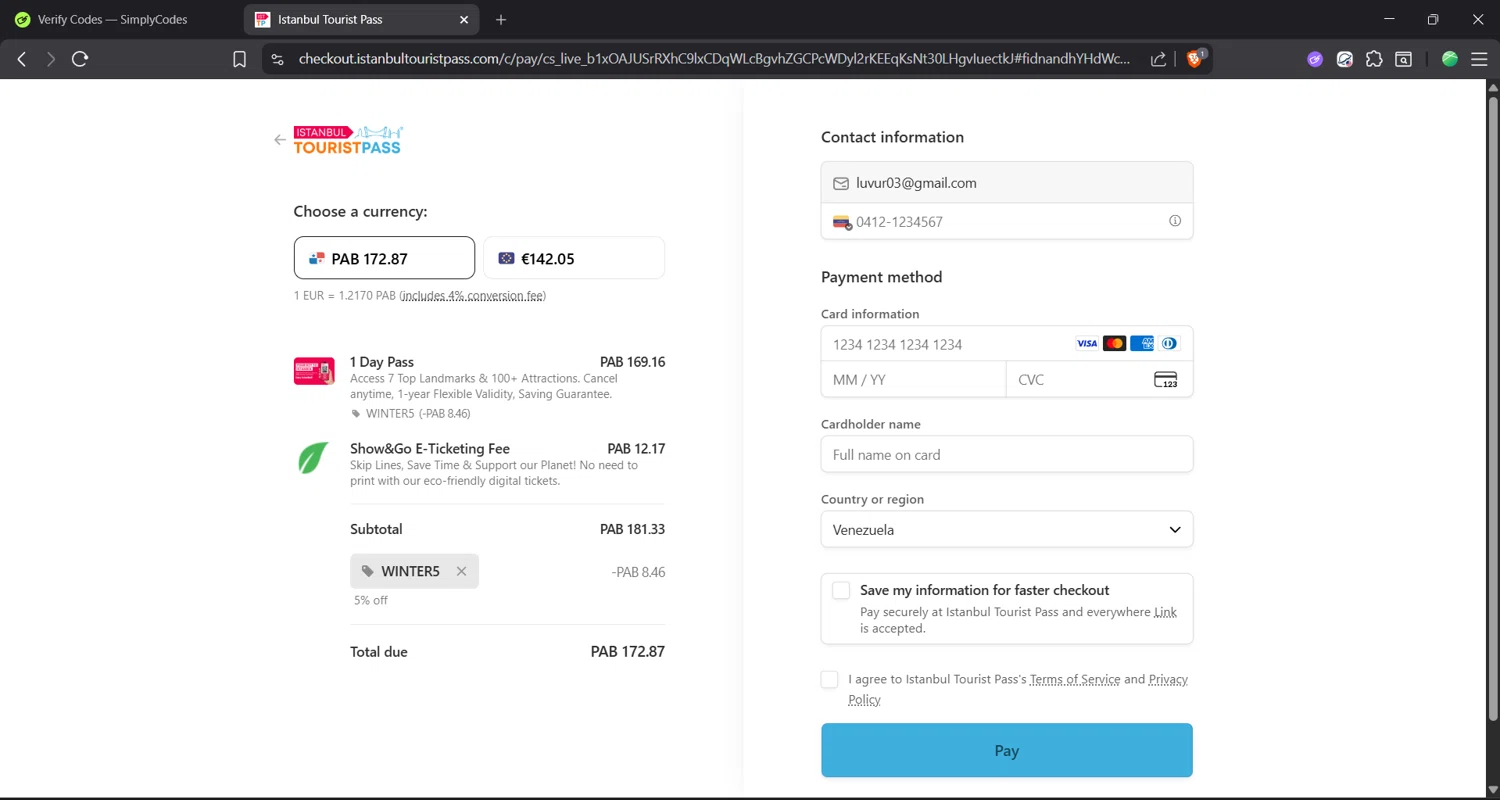Click the email field luvur03@gmail.com

[x=1007, y=183]
